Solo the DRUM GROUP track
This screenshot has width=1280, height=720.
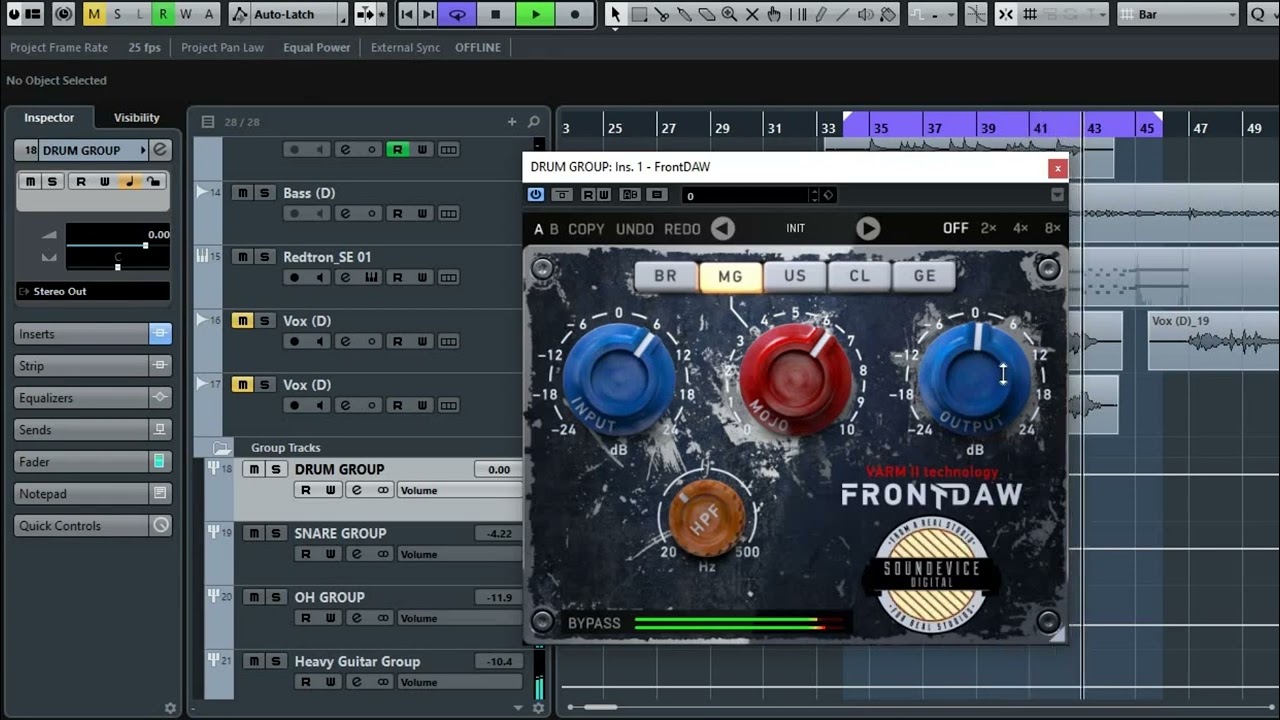click(276, 470)
